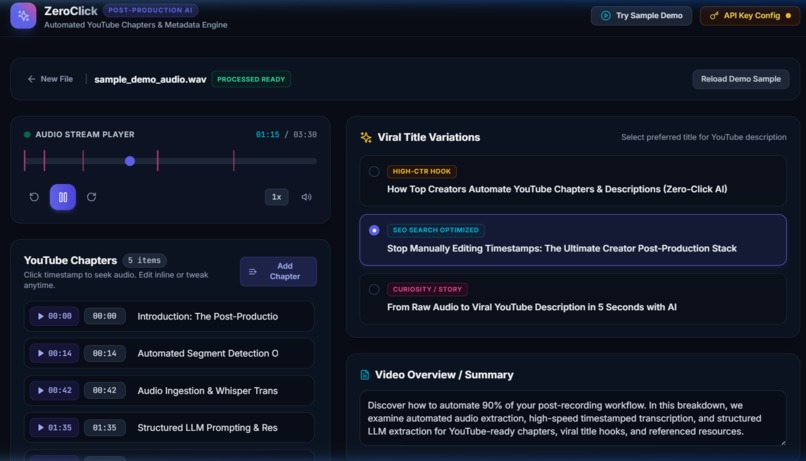Seek to chapter 00:00 play button
Screen dimensions: 806x461
[54, 316]
